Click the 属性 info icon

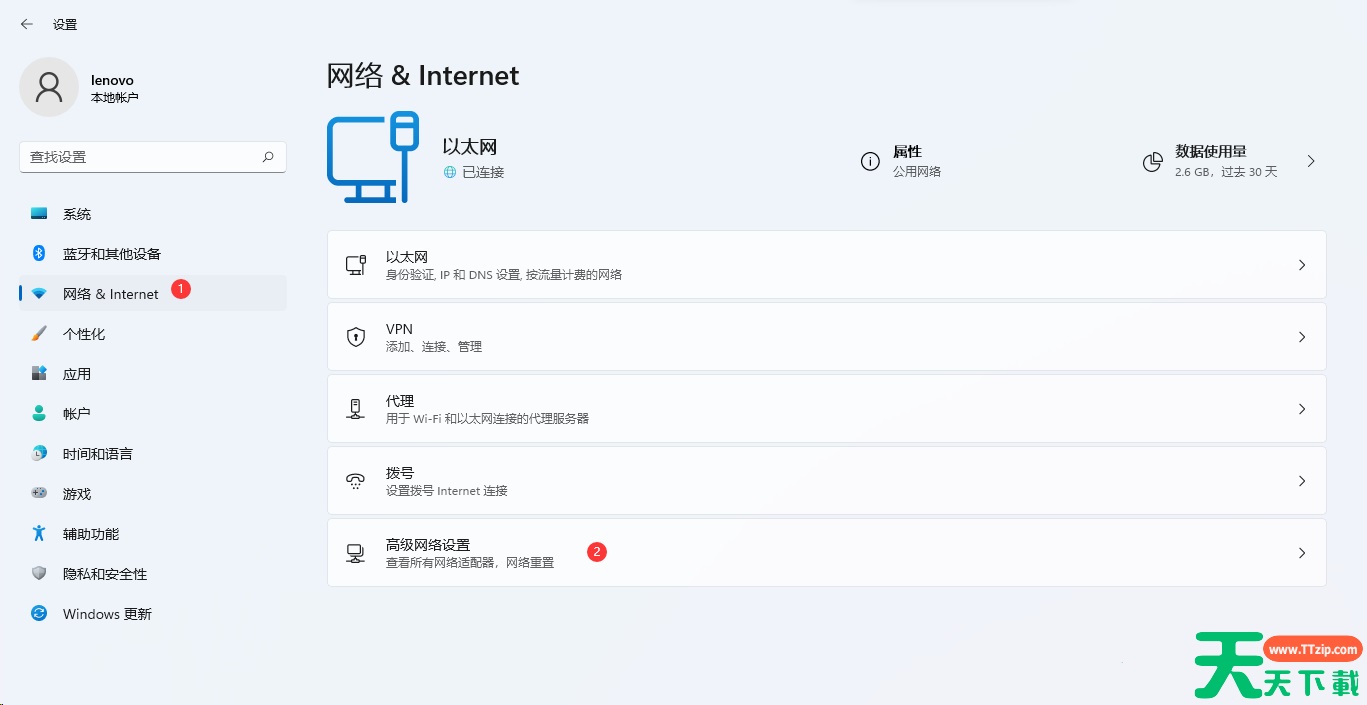coord(870,161)
